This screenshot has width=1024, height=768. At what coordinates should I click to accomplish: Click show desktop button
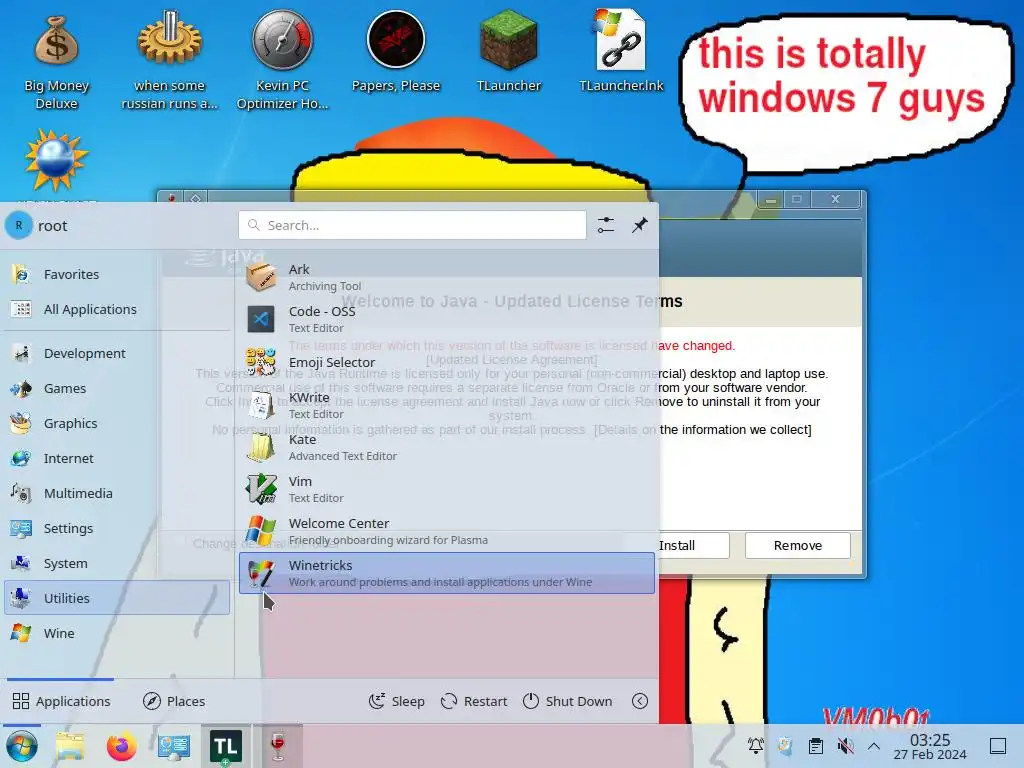[998, 746]
